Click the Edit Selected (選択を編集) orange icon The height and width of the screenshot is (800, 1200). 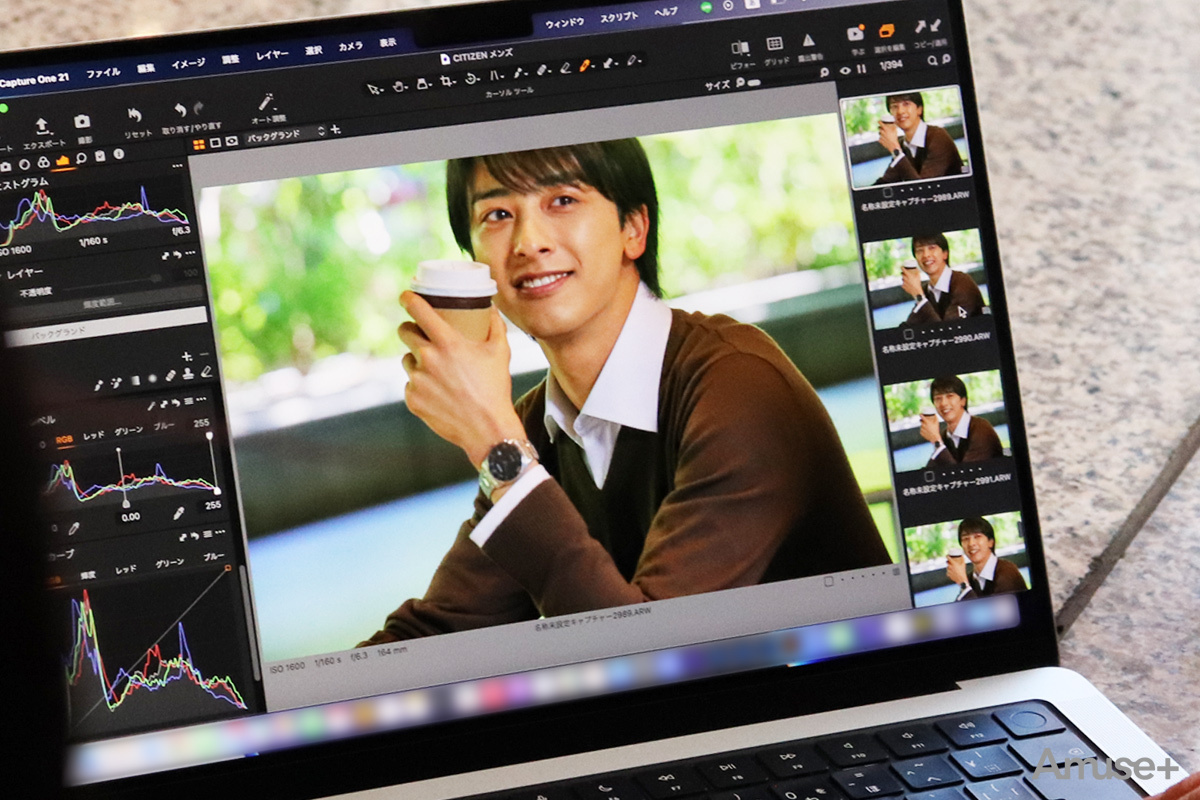885,30
